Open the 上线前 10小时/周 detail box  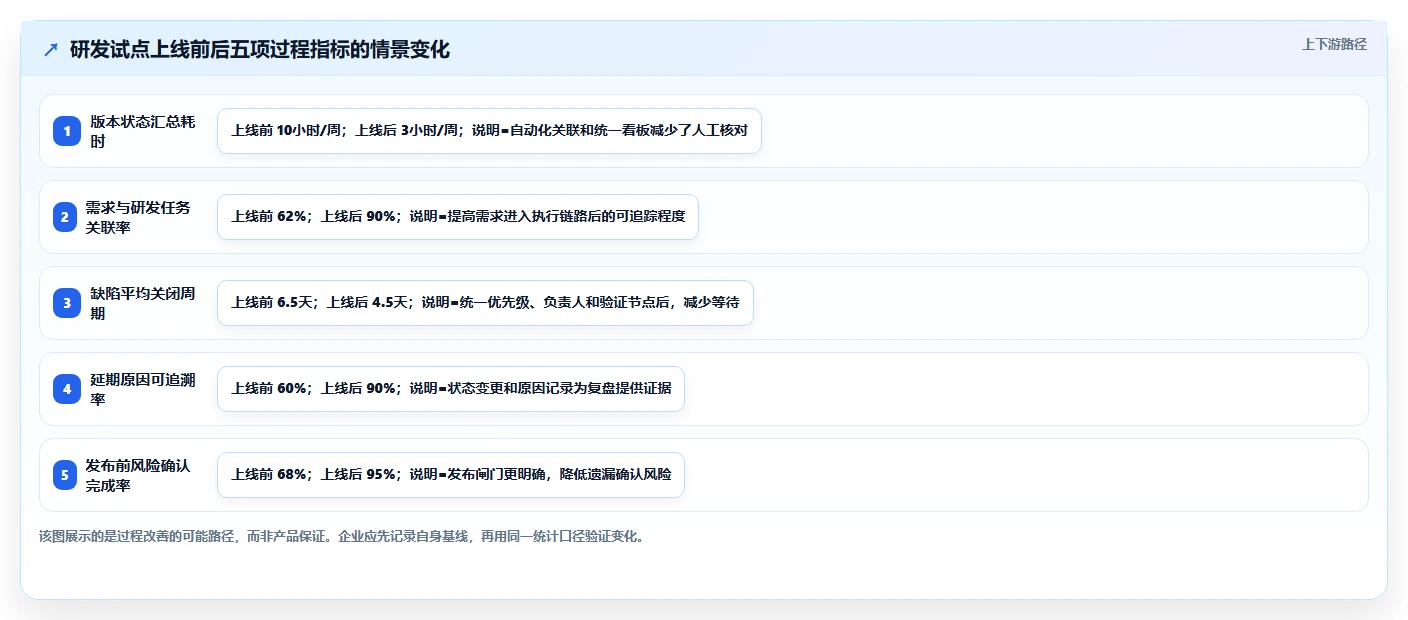click(x=489, y=131)
